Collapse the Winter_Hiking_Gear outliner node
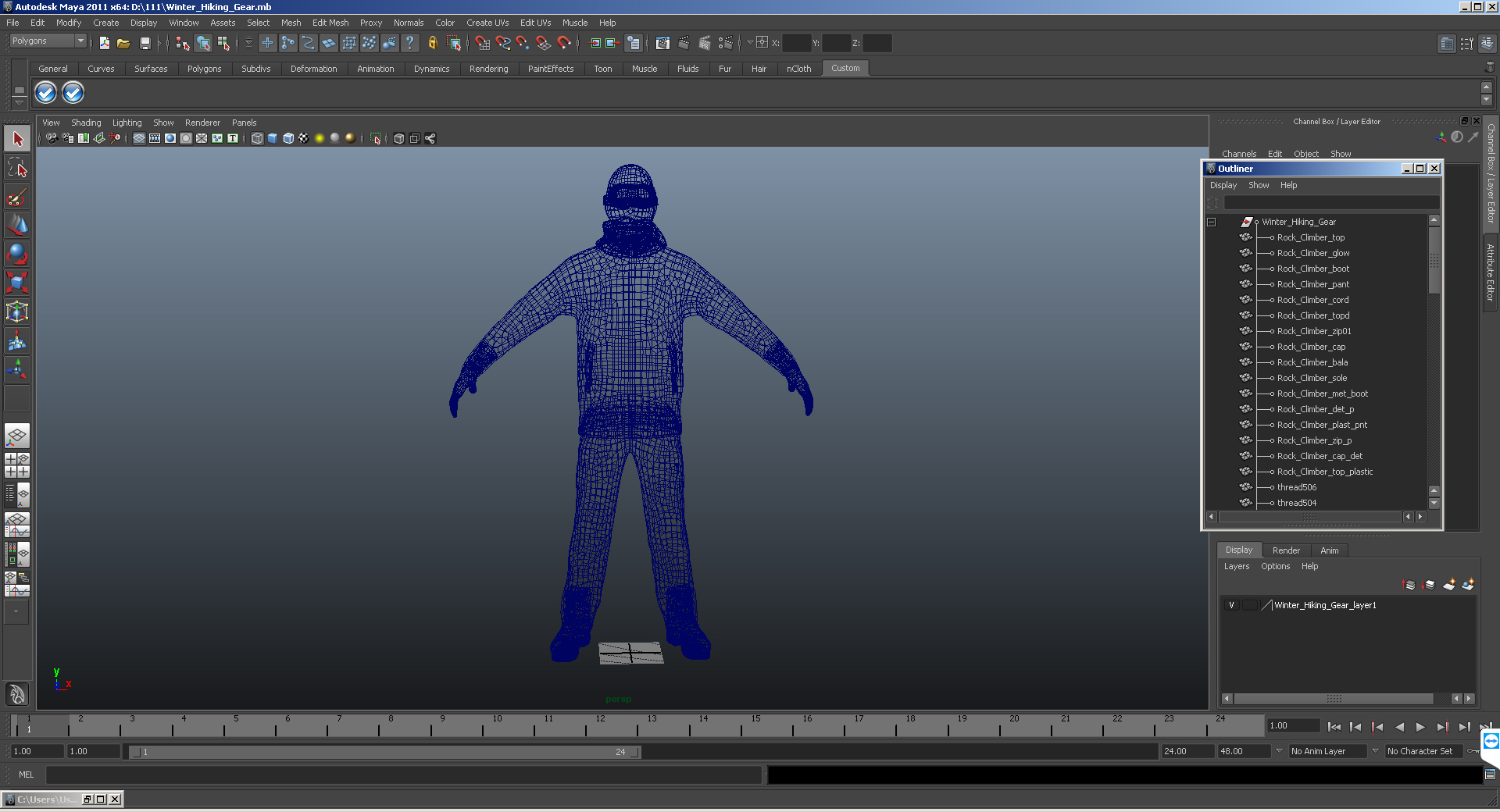Viewport: 1500px width, 812px height. tap(1212, 222)
